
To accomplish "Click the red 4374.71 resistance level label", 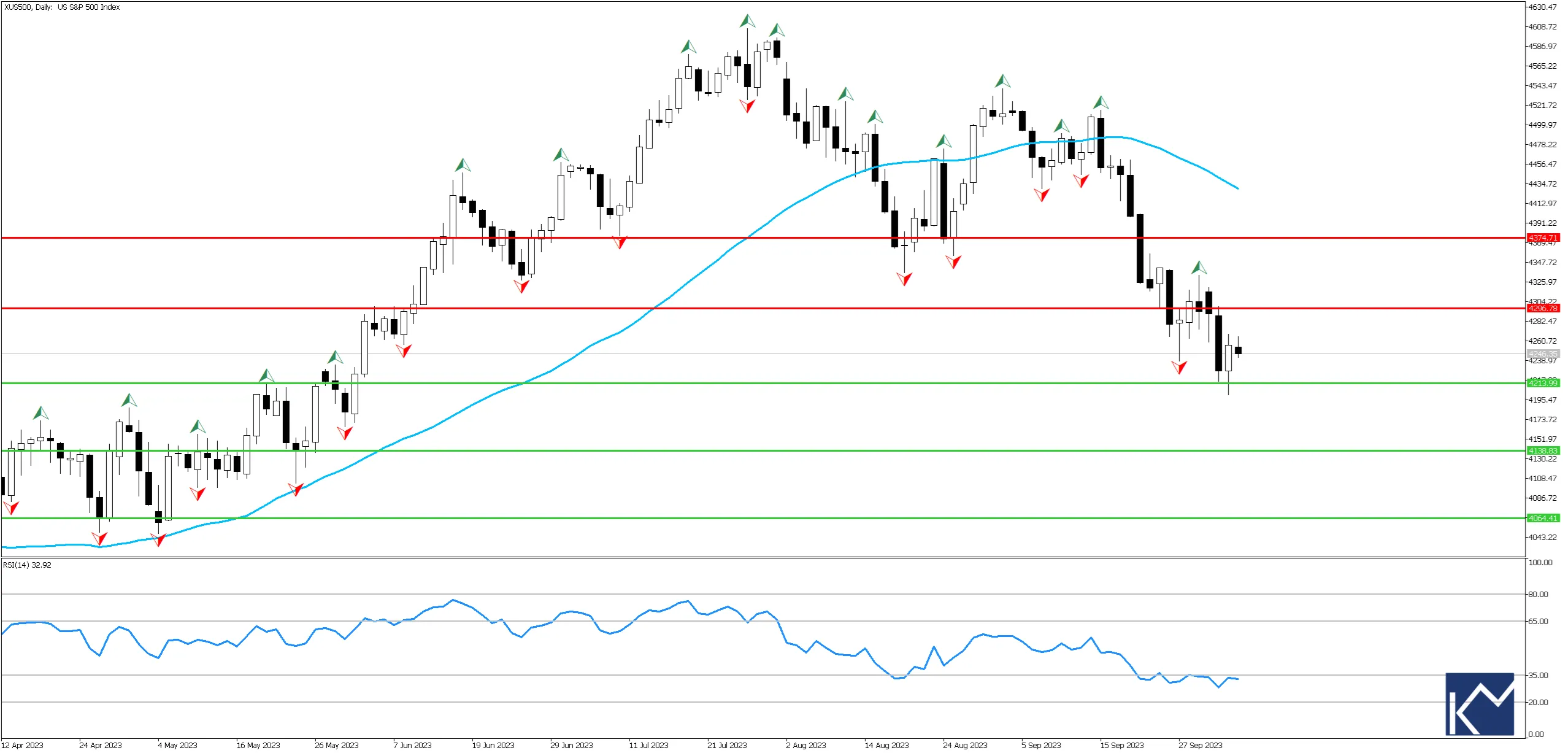I will click(1542, 237).
